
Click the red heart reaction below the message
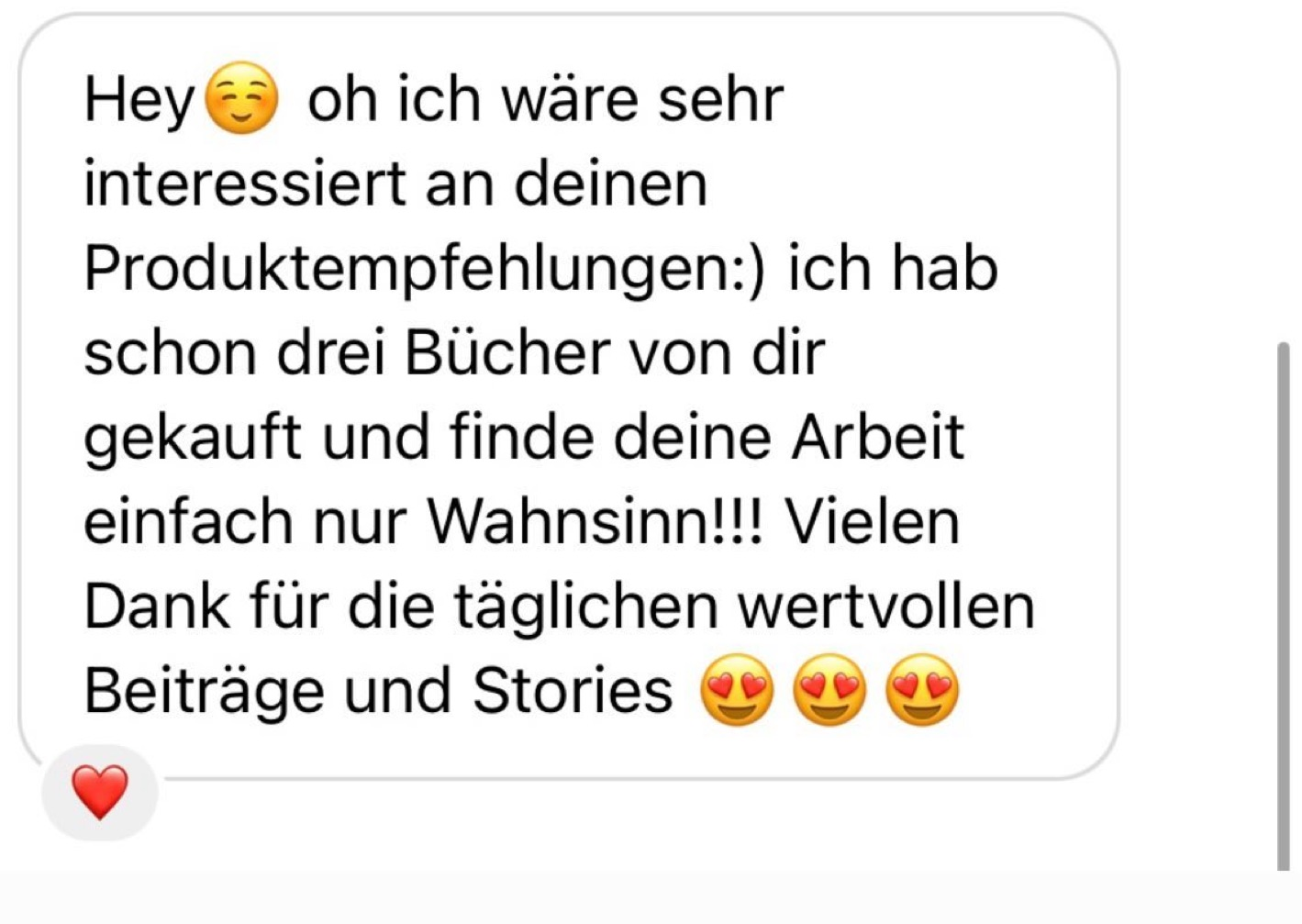click(x=100, y=793)
